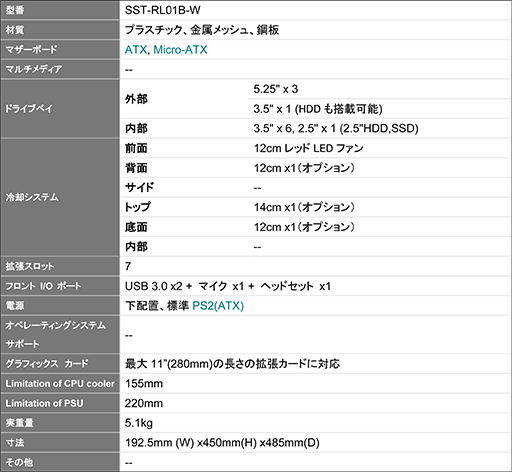Select the 155mm CPU cooler value
The height and width of the screenshot is (472, 512).
(144, 384)
